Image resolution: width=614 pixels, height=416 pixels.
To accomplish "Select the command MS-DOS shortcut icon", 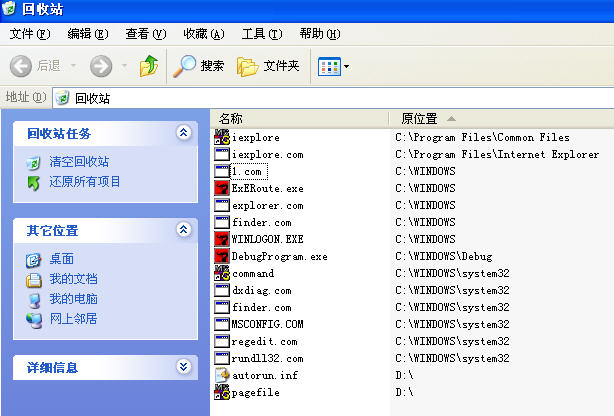I will point(222,273).
